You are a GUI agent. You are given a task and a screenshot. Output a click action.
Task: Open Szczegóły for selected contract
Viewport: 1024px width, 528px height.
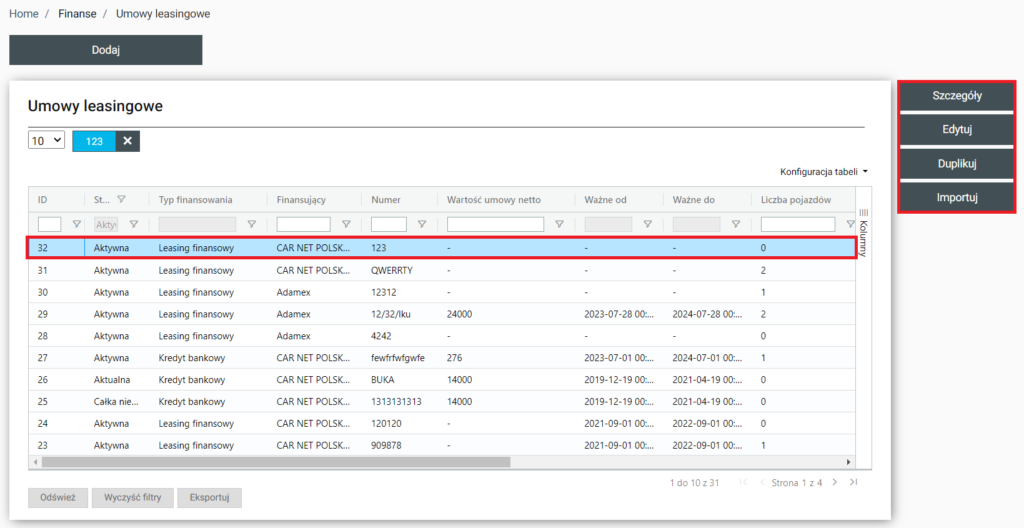[x=956, y=96]
